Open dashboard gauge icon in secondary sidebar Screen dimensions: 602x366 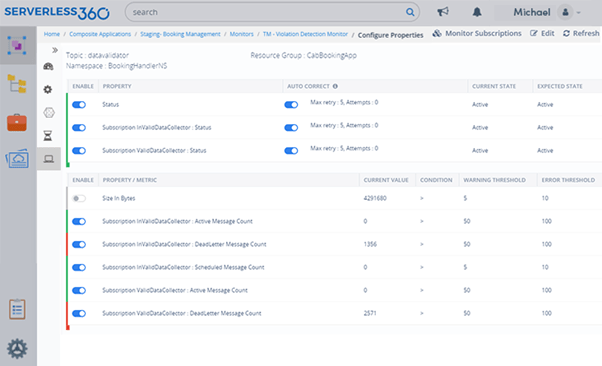pos(48,66)
